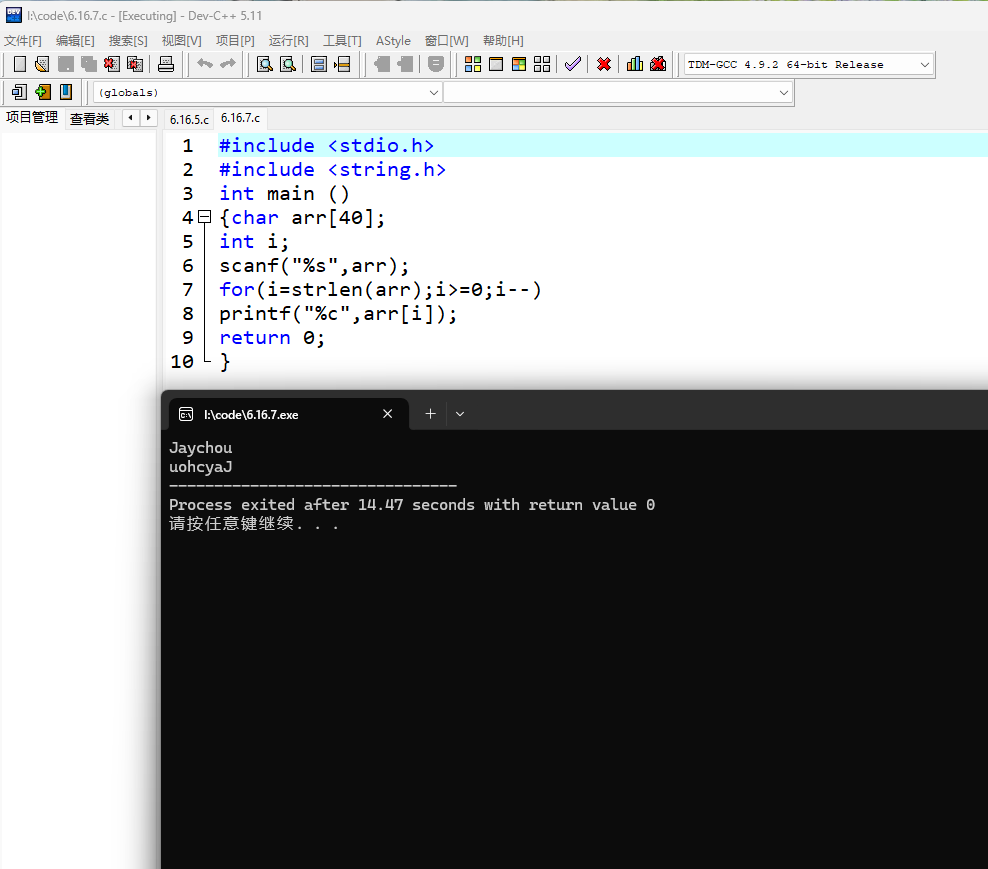This screenshot has height=869, width=988.
Task: Click the Insert snippet icon in second toolbar
Action: pos(20,92)
